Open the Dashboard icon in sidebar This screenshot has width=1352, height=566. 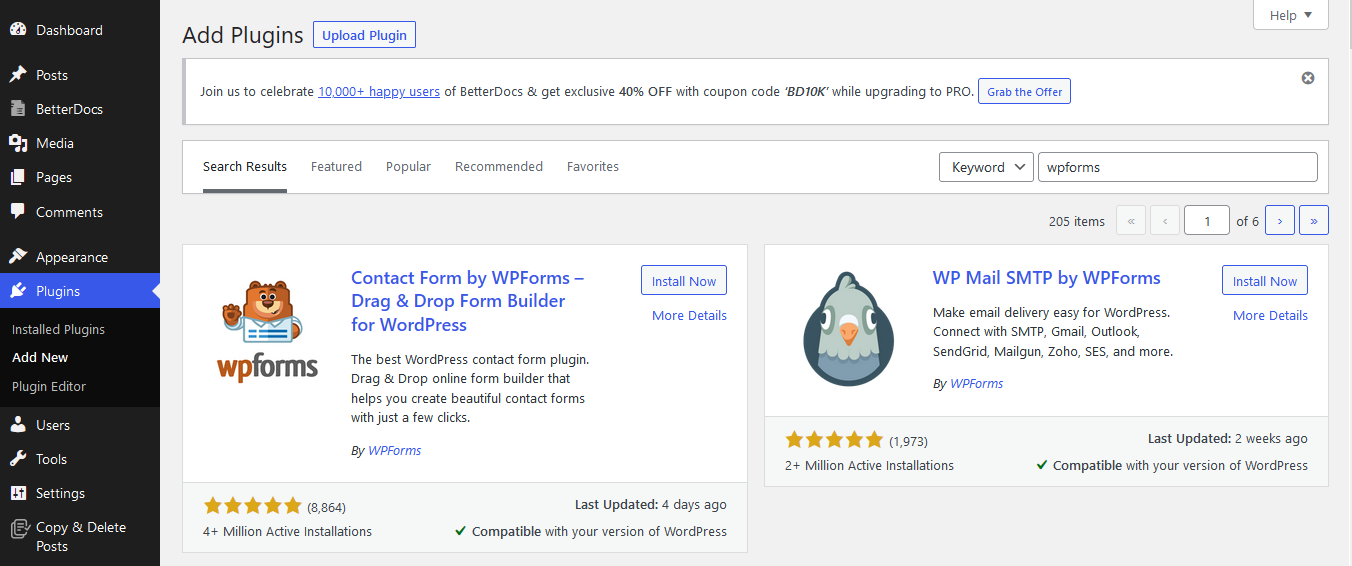coord(18,30)
